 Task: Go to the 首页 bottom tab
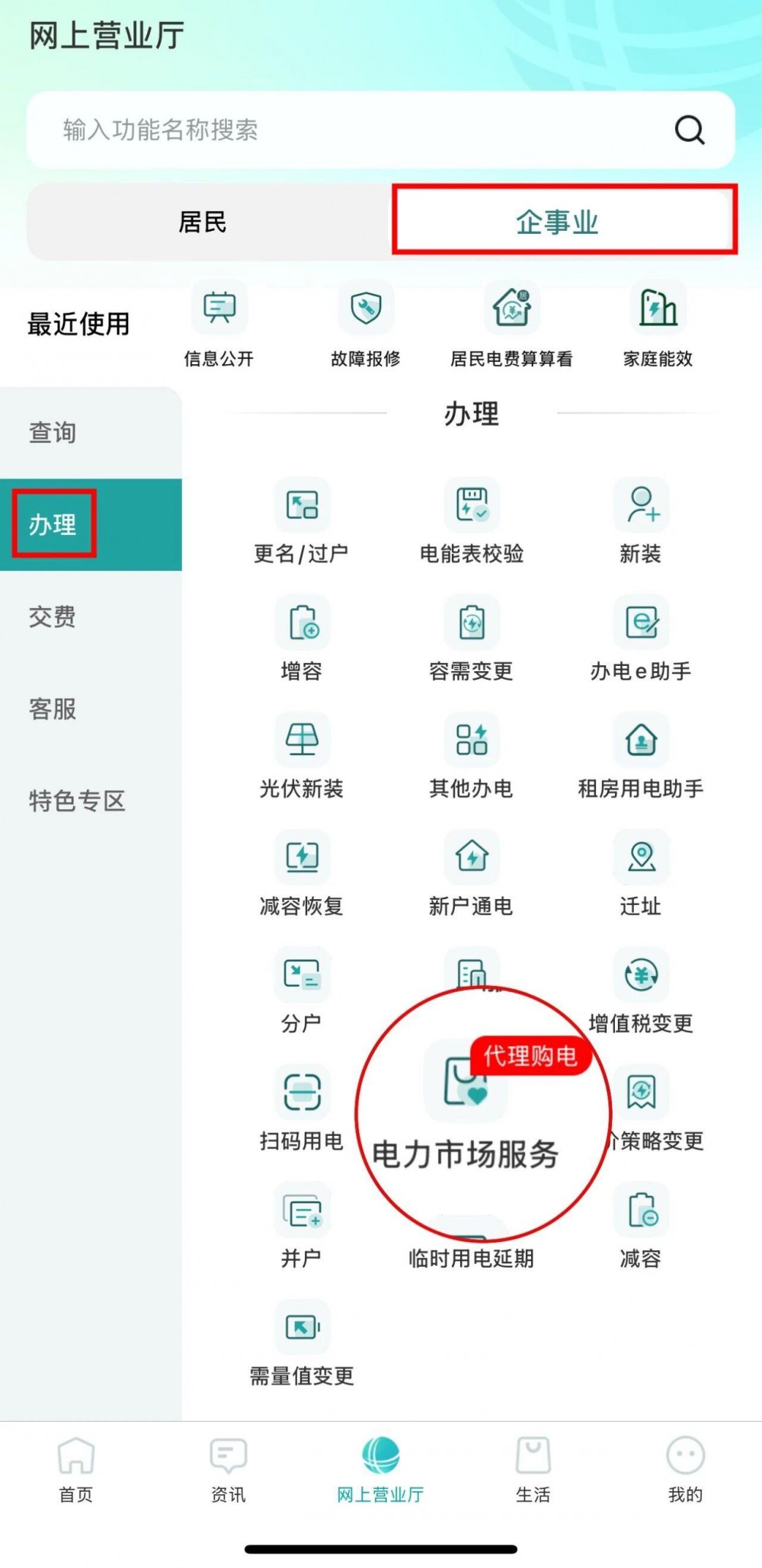(76, 1470)
